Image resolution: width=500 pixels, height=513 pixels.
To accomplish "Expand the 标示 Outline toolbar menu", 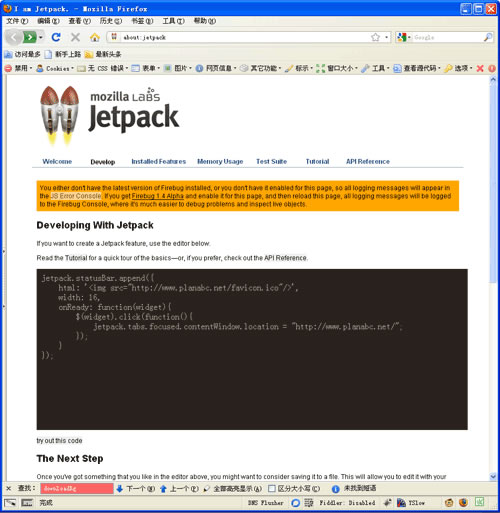I will point(299,68).
